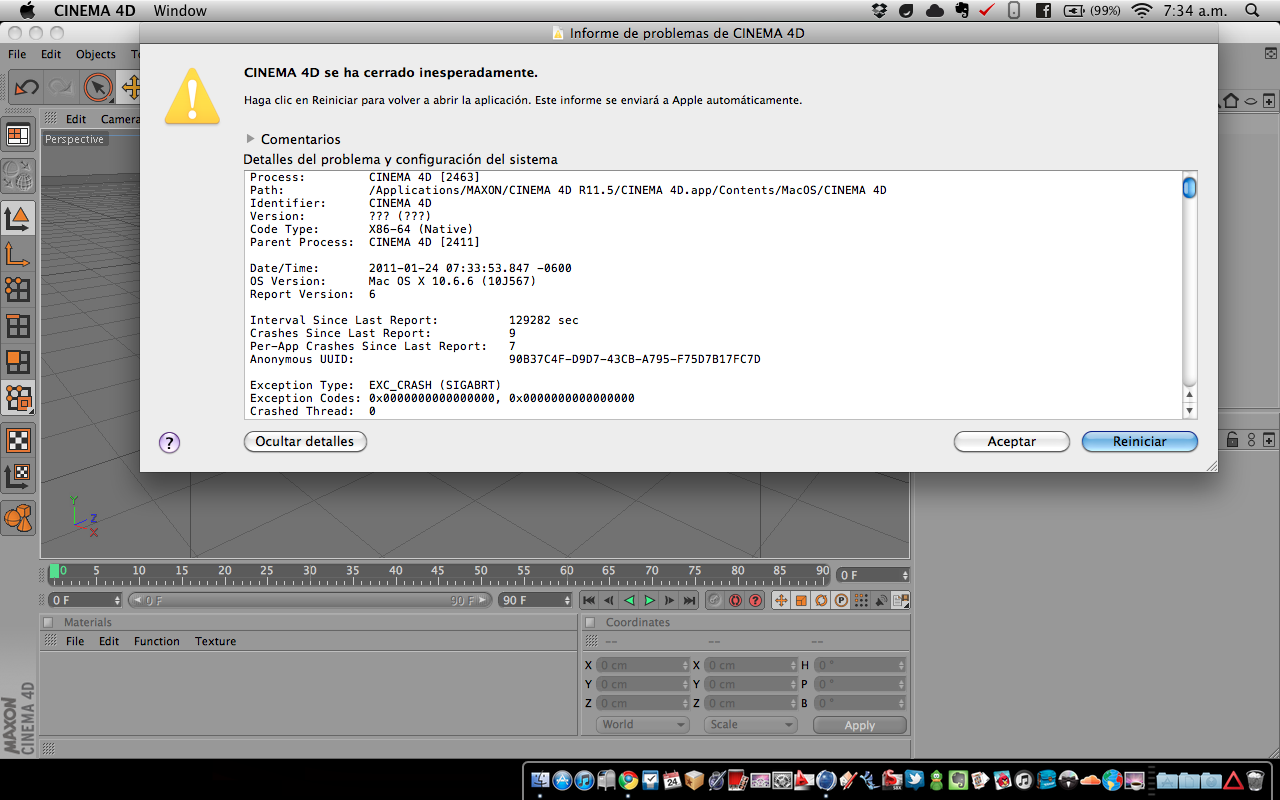The height and width of the screenshot is (800, 1280).
Task: Click the Ocultar detalles button
Action: (x=305, y=441)
